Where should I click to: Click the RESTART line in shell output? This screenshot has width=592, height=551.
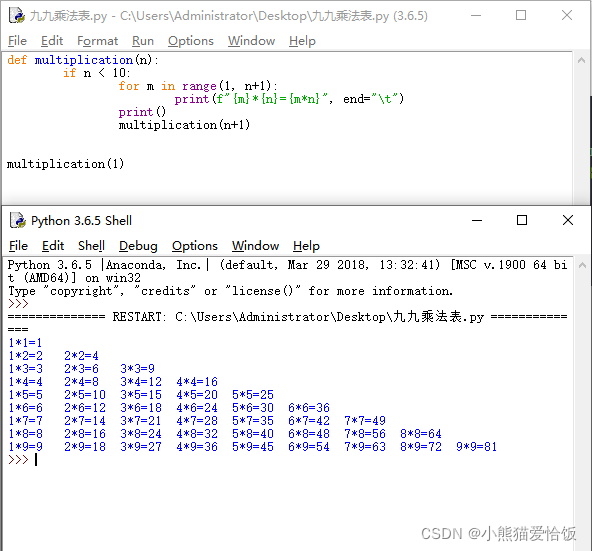coord(287,316)
